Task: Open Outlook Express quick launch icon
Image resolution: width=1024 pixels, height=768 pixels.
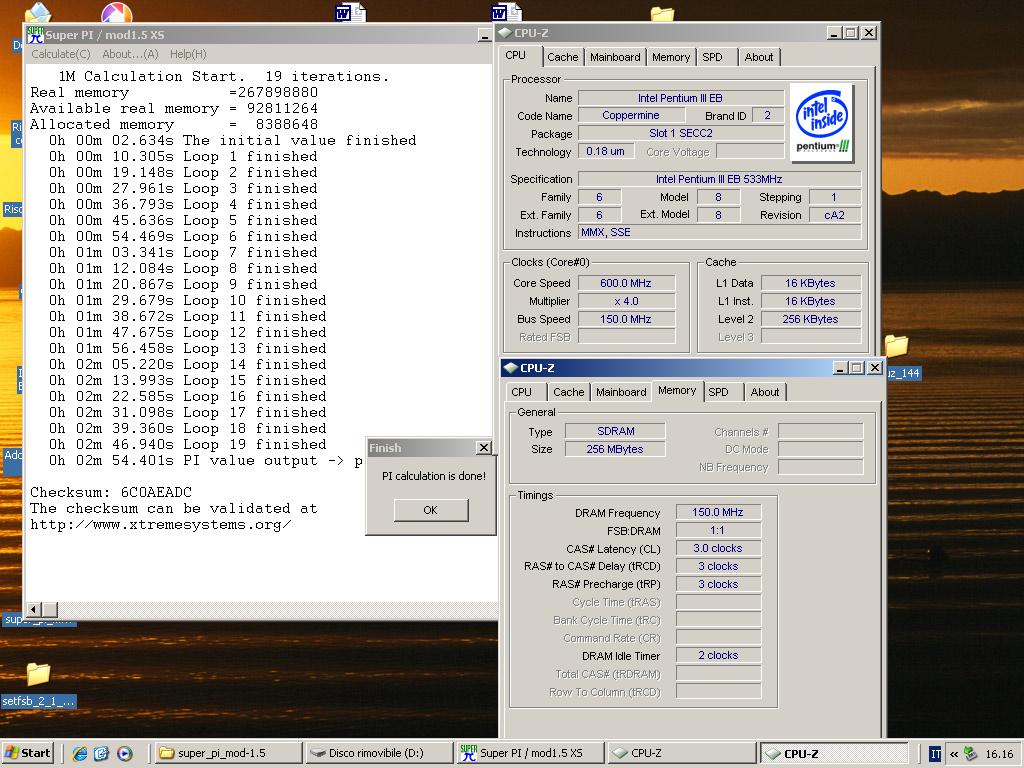Action: 101,753
